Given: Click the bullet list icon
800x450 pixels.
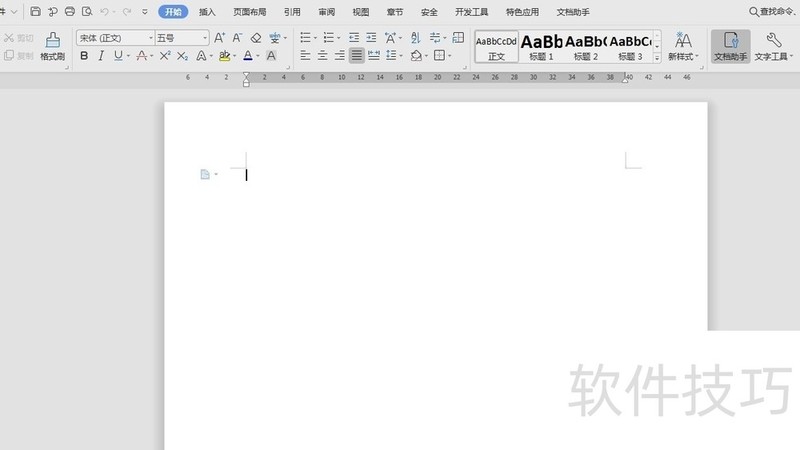Looking at the screenshot, I should [x=305, y=37].
